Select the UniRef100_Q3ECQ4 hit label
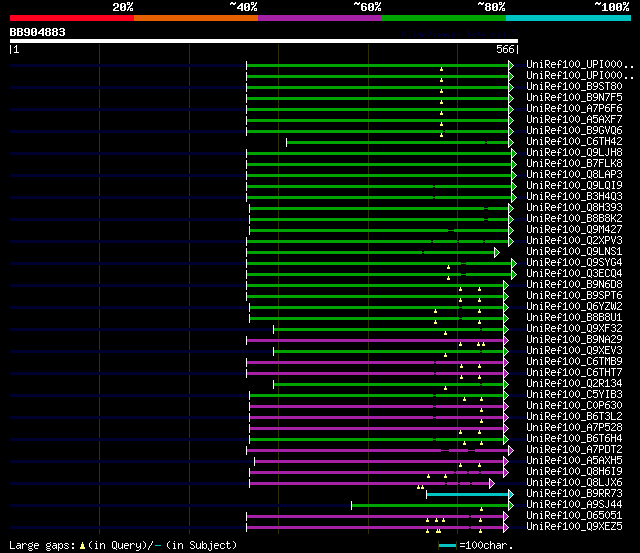The image size is (640, 553). coord(574,274)
